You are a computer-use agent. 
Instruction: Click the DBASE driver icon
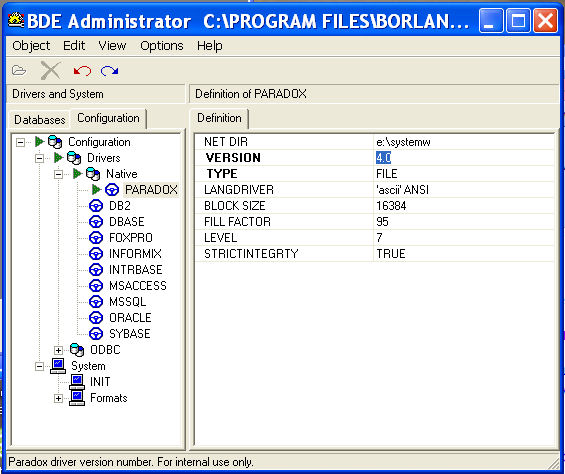(x=96, y=222)
